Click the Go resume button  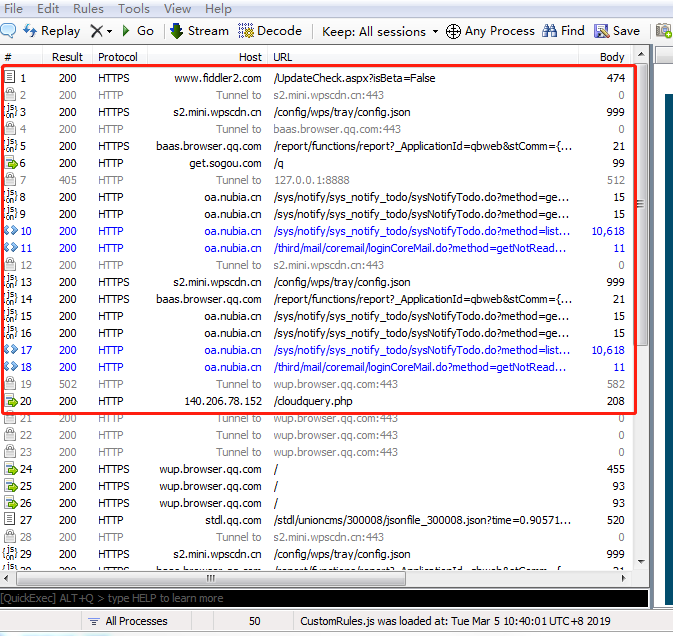(x=138, y=31)
